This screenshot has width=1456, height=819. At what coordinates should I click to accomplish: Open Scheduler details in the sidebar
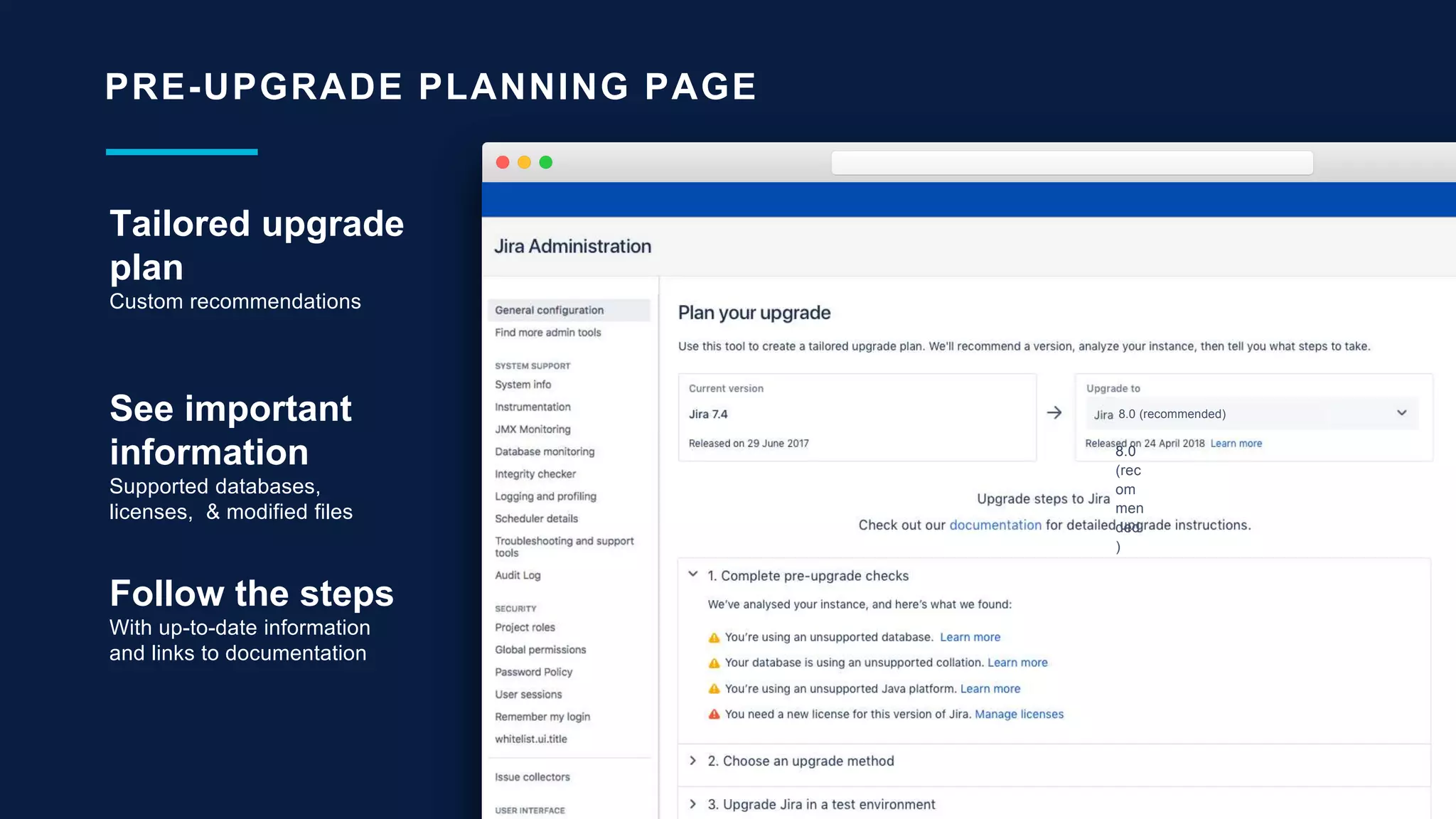pos(536,519)
